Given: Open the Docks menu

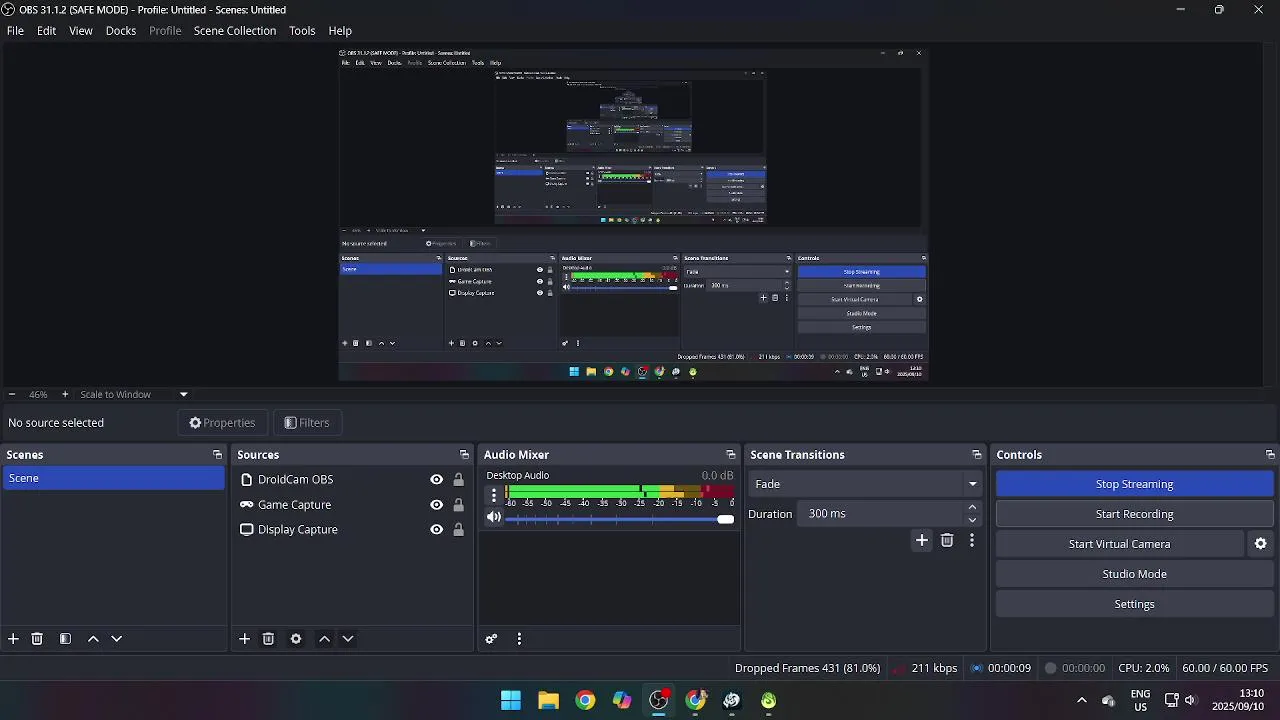Looking at the screenshot, I should point(121,31).
